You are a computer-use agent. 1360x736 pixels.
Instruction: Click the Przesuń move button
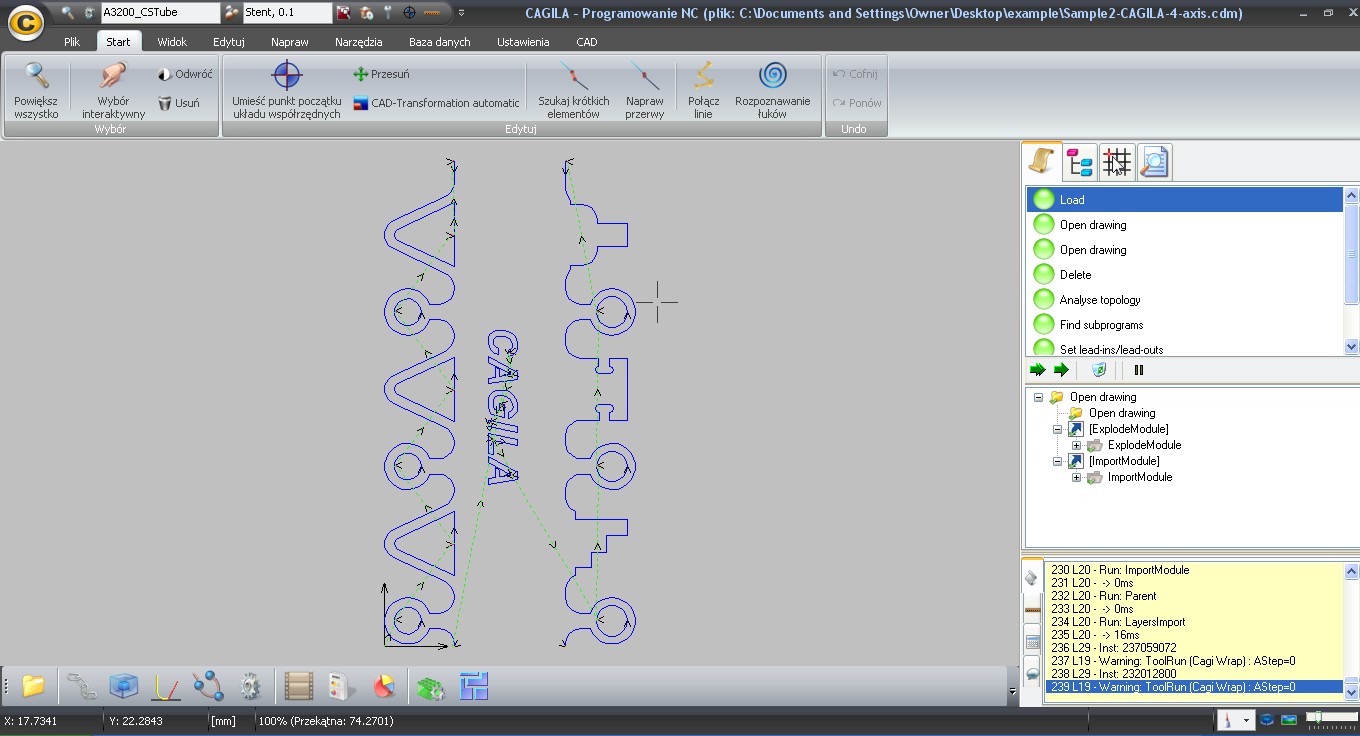click(x=381, y=74)
